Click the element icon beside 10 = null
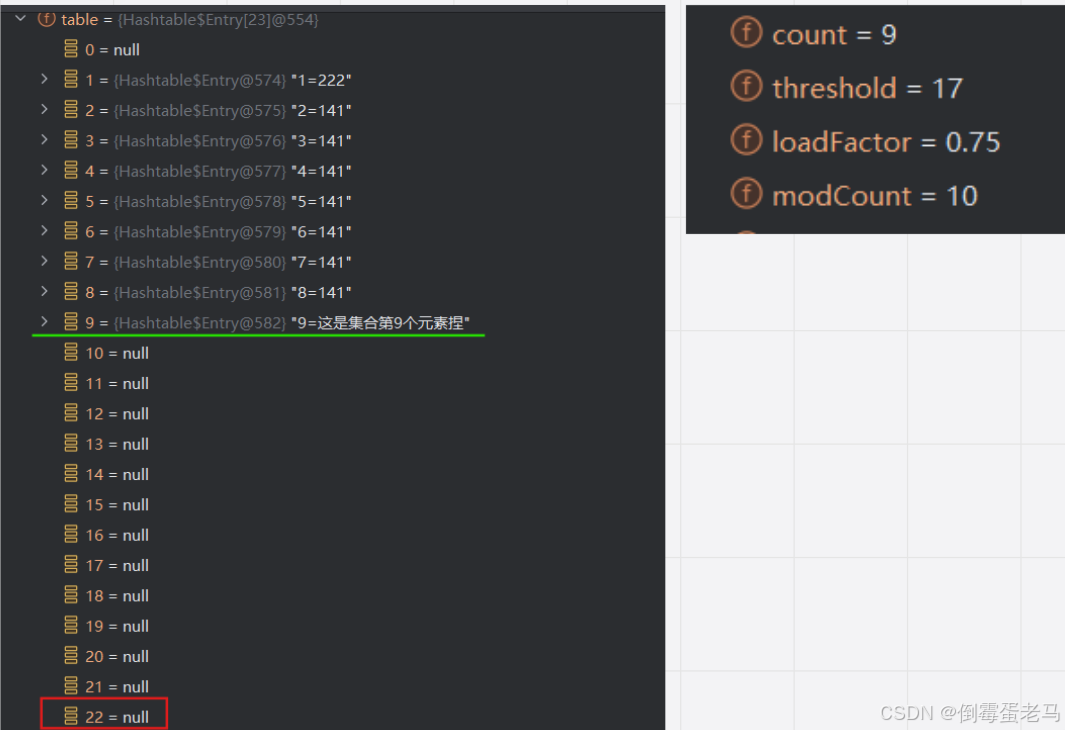 click(x=69, y=352)
